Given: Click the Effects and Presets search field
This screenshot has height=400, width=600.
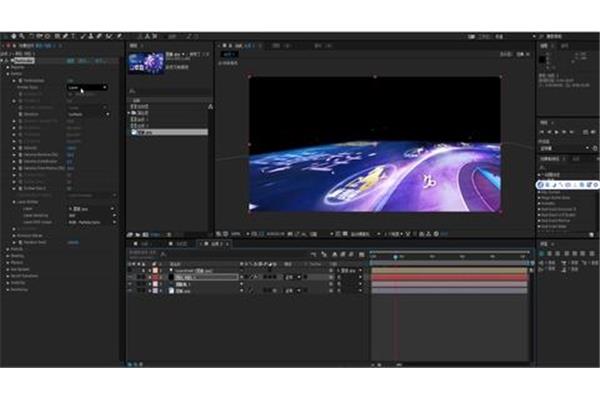Looking at the screenshot, I should pos(567,167).
